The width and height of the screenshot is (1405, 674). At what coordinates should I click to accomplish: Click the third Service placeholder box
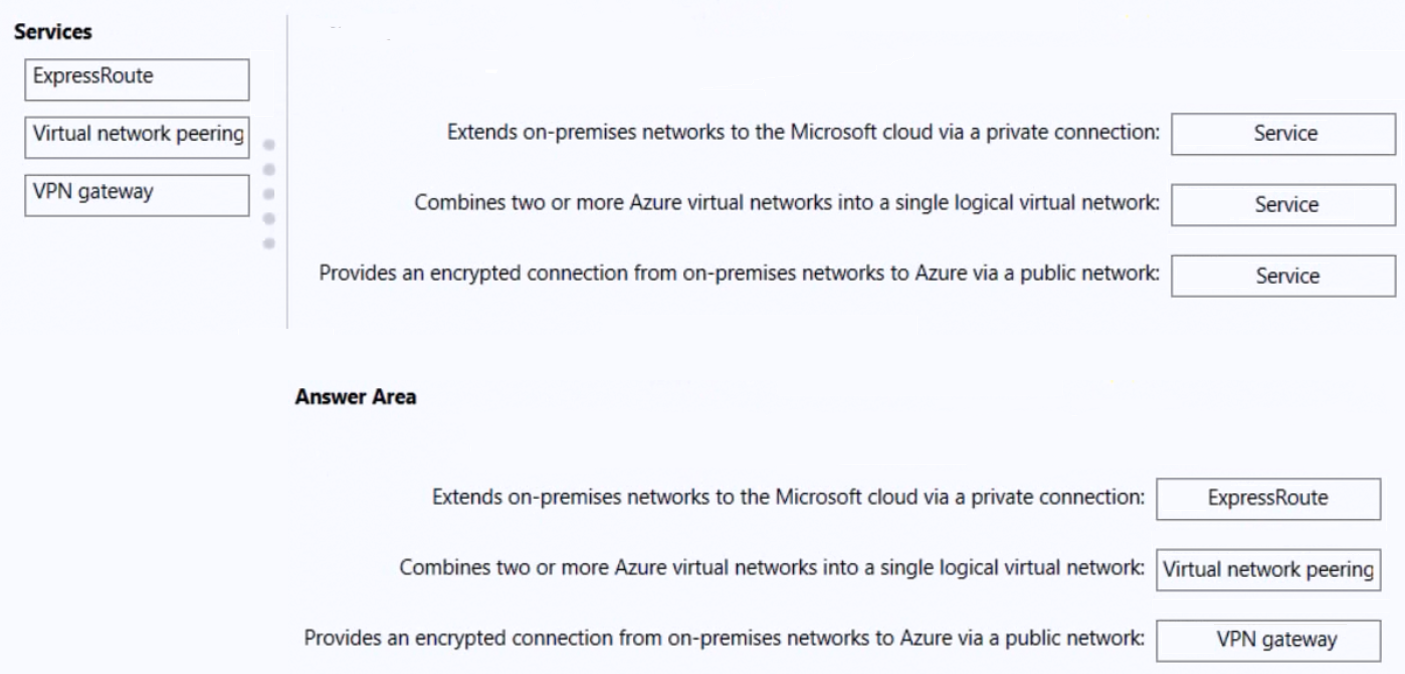point(1281,275)
